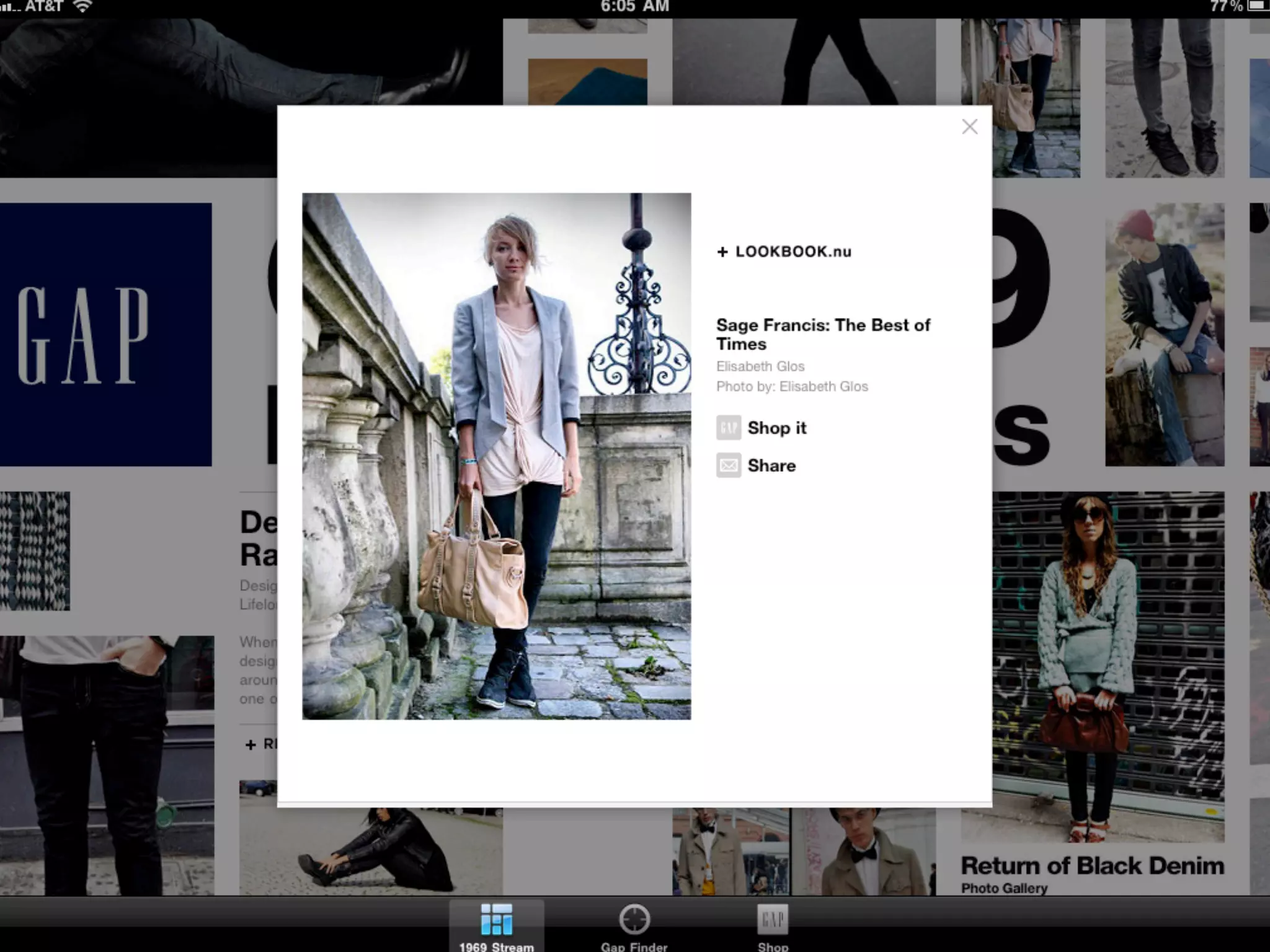The width and height of the screenshot is (1270, 952).
Task: Tap the blue GAP logo tile
Action: [105, 335]
